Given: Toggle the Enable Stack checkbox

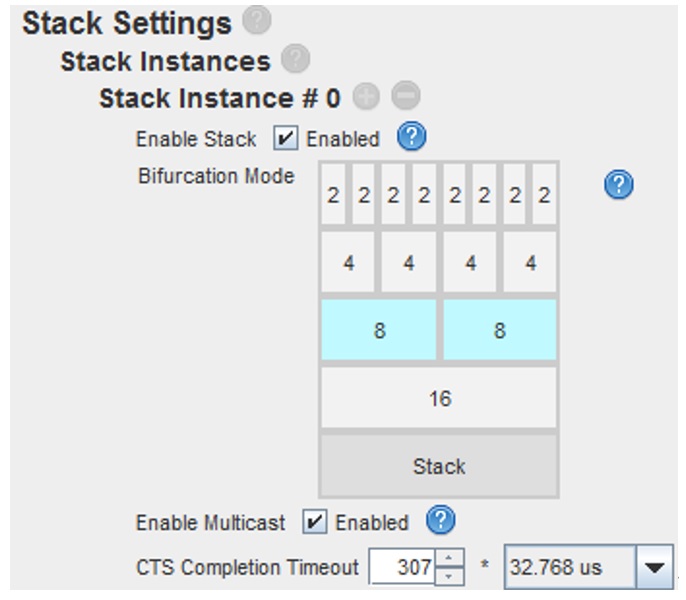Looking at the screenshot, I should click(285, 139).
